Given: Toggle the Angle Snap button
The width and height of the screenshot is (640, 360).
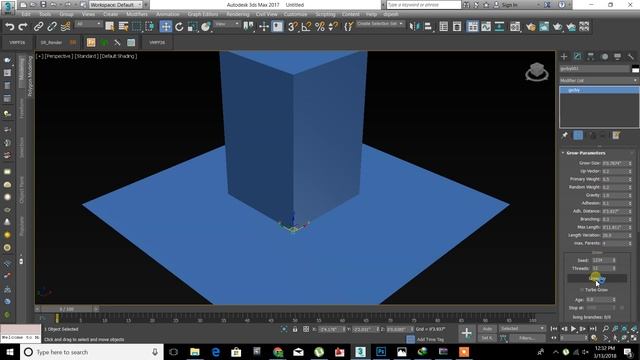Looking at the screenshot, I should [x=306, y=27].
